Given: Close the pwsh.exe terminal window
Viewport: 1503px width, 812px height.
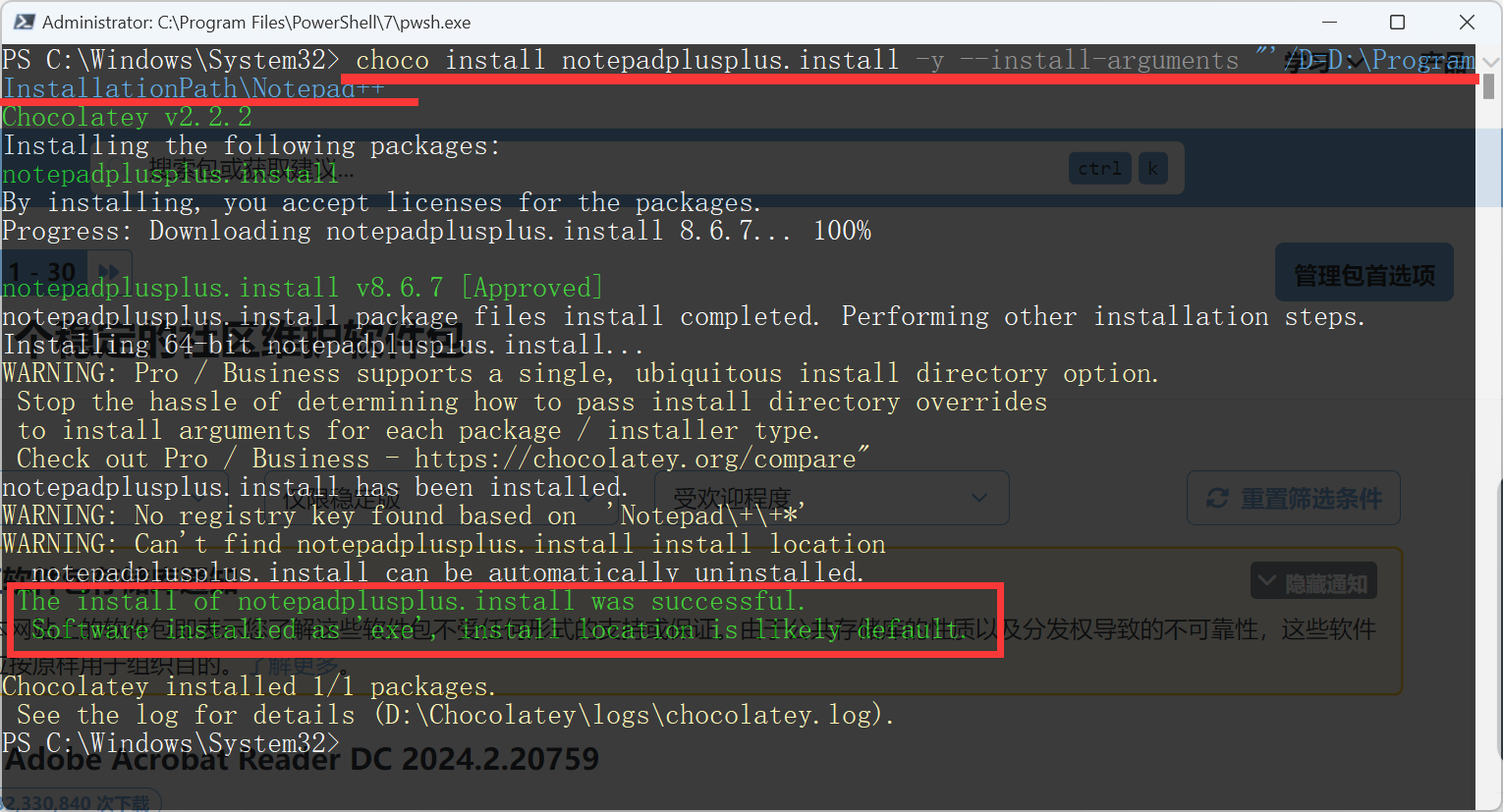Looking at the screenshot, I should [1467, 22].
